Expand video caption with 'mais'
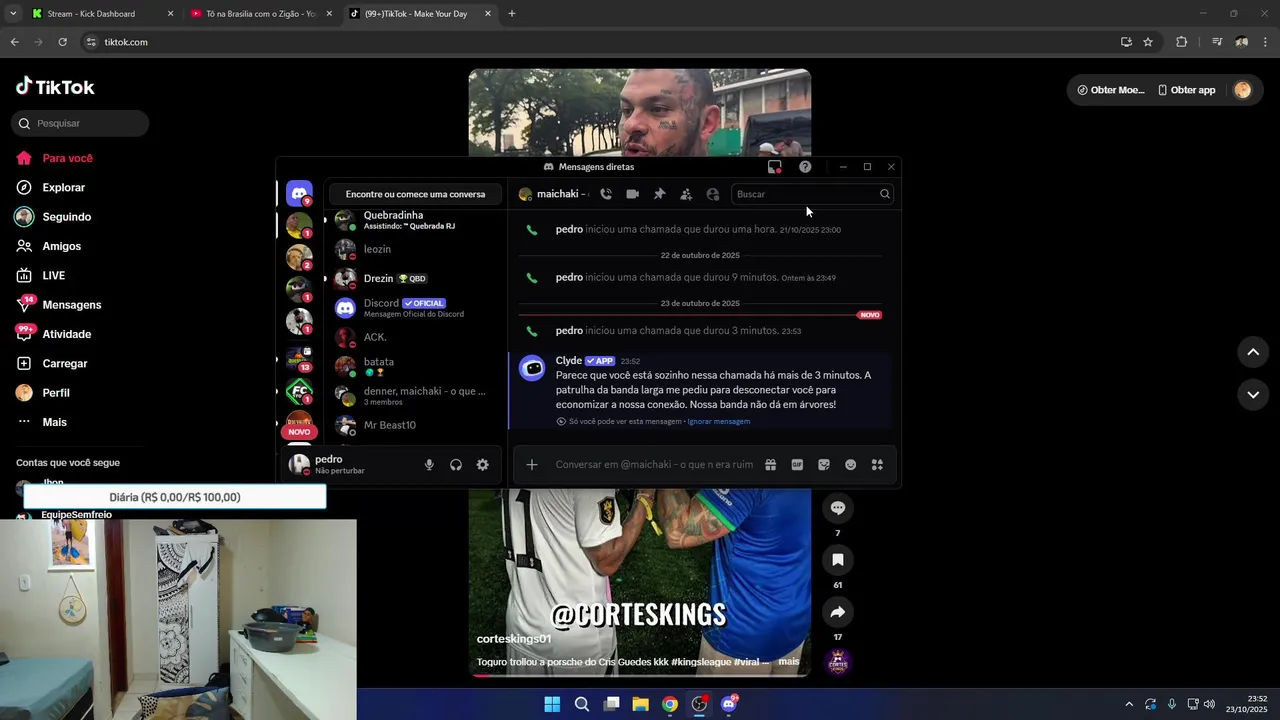Screen dimensions: 1280x720 (x=789, y=661)
